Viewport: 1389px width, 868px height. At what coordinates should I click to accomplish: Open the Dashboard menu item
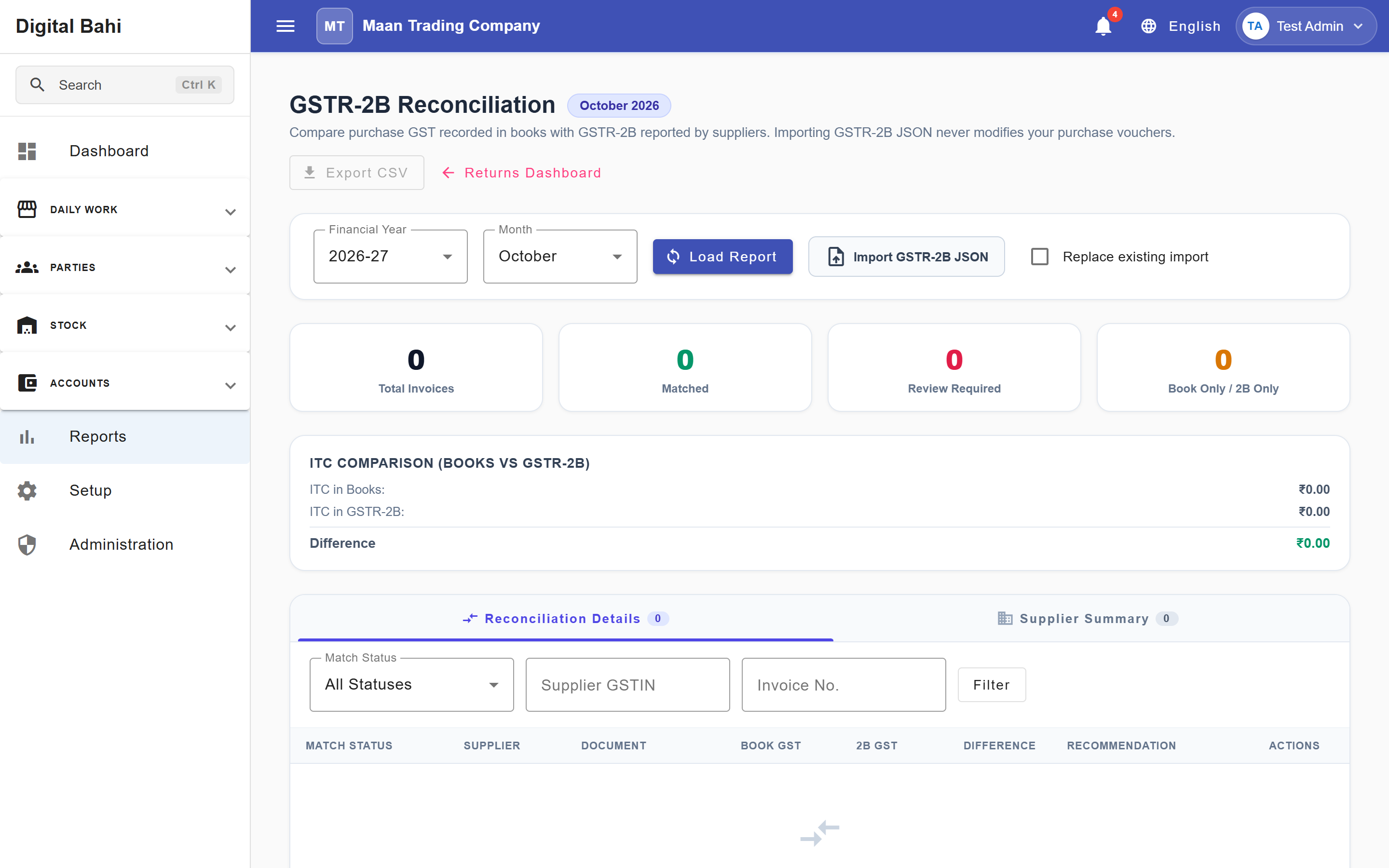coord(125,151)
